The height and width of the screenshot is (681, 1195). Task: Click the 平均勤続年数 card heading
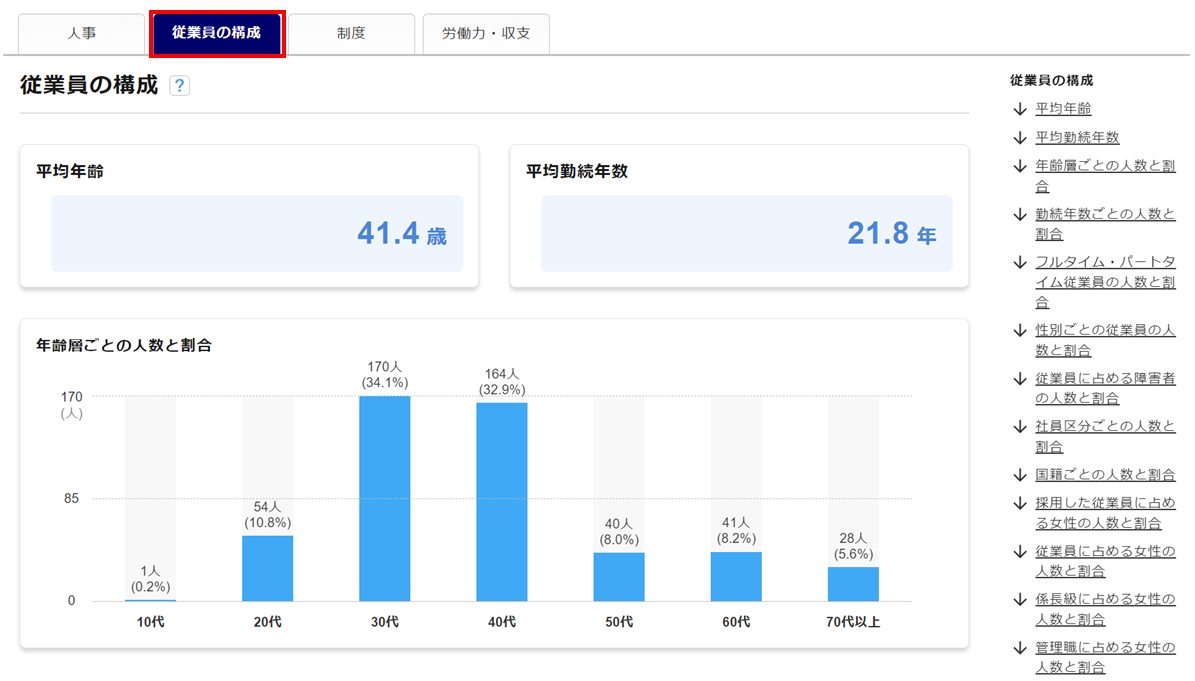pos(577,171)
